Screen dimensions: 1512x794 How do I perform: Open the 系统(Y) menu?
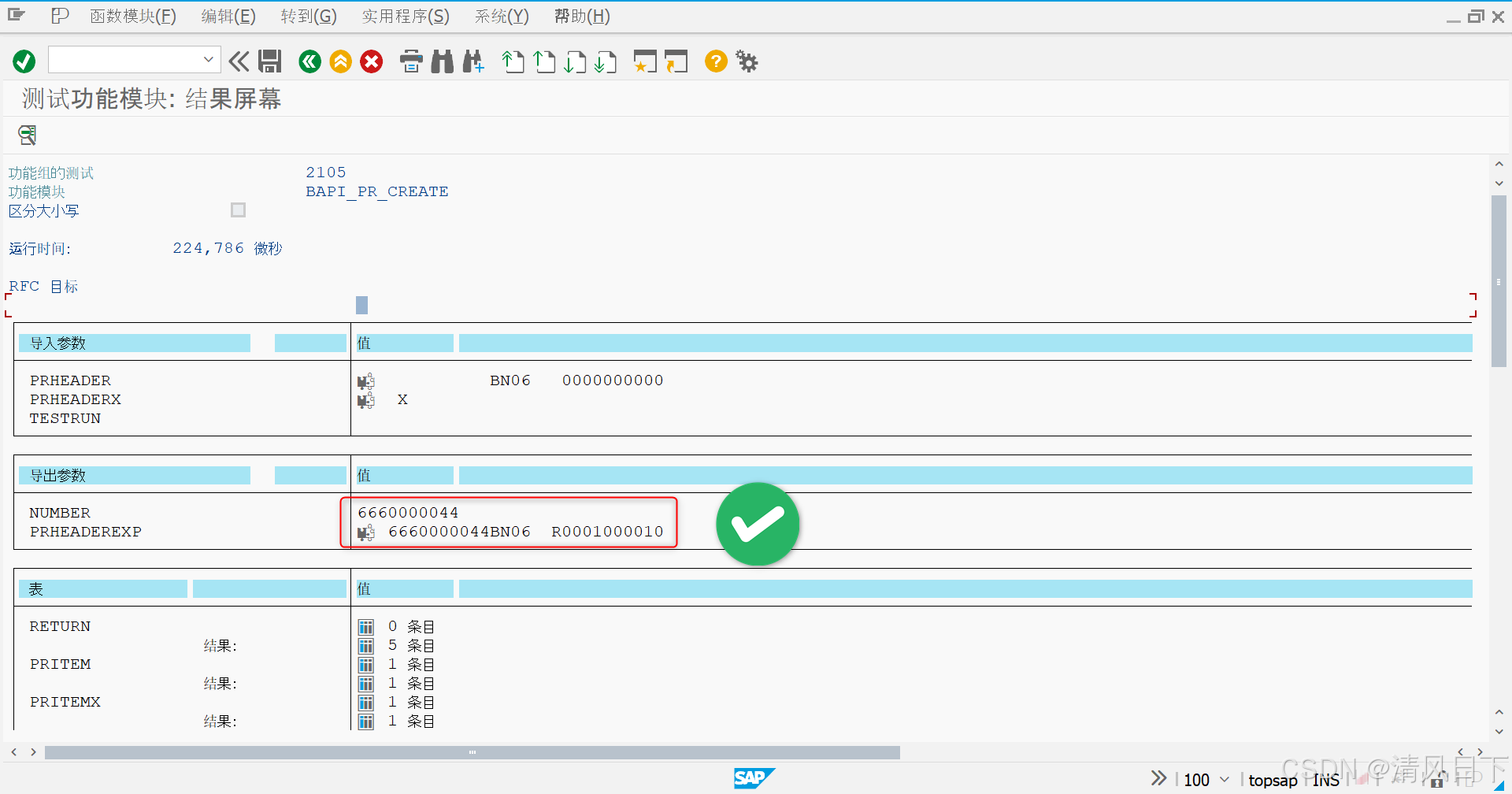501,16
